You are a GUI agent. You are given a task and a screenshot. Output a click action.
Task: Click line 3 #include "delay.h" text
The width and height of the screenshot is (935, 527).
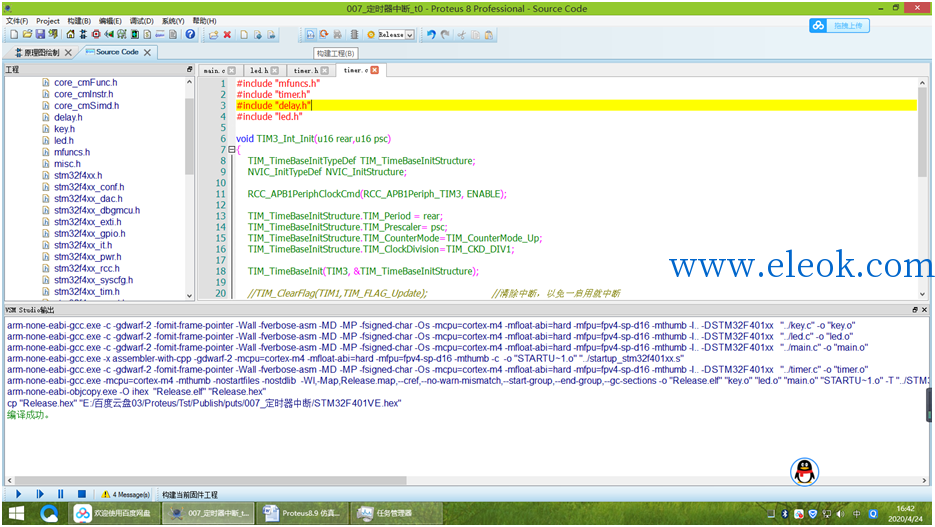274,106
